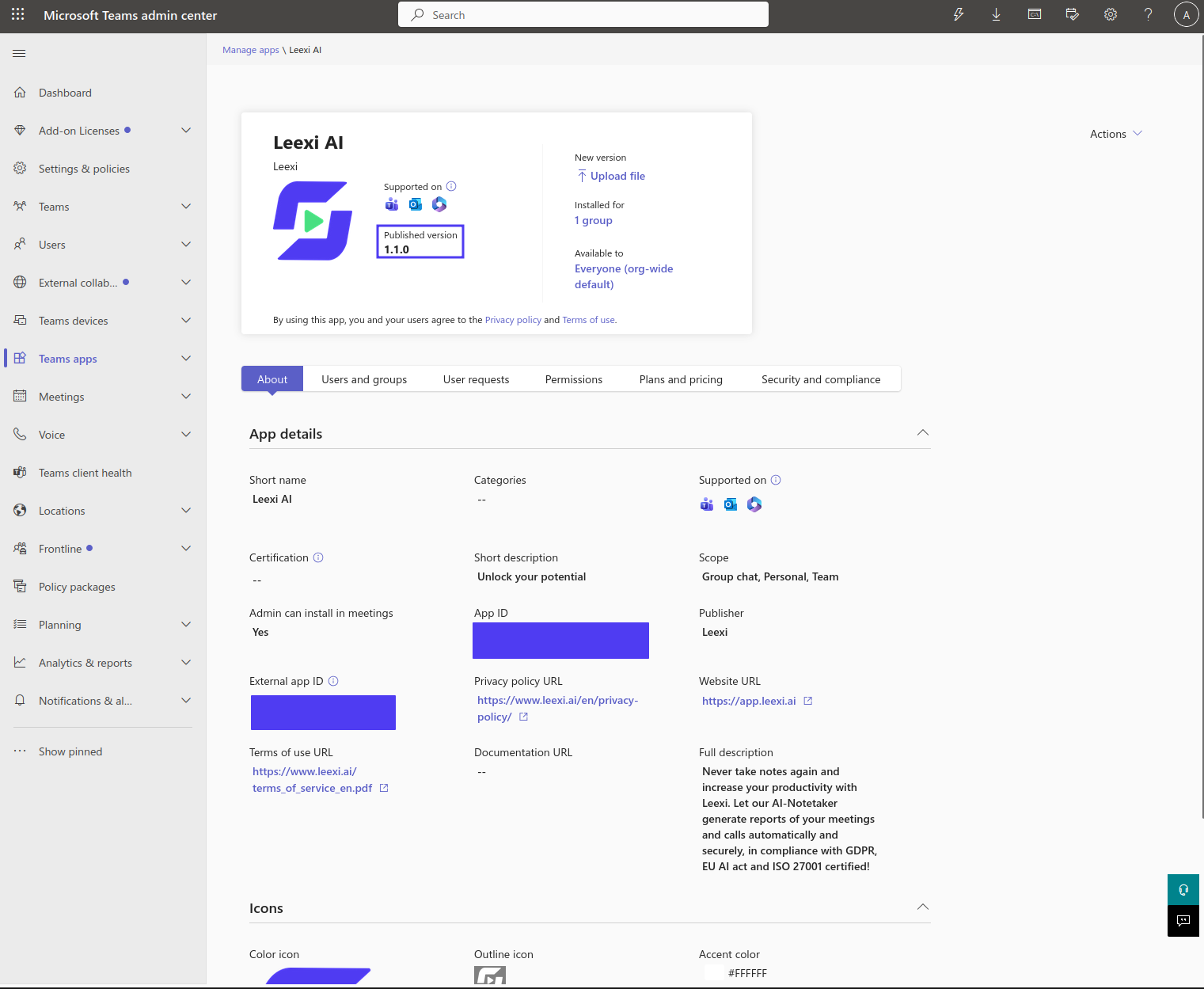Click the download arrow icon in the header
Viewport: 1204px width, 989px height.
(996, 14)
